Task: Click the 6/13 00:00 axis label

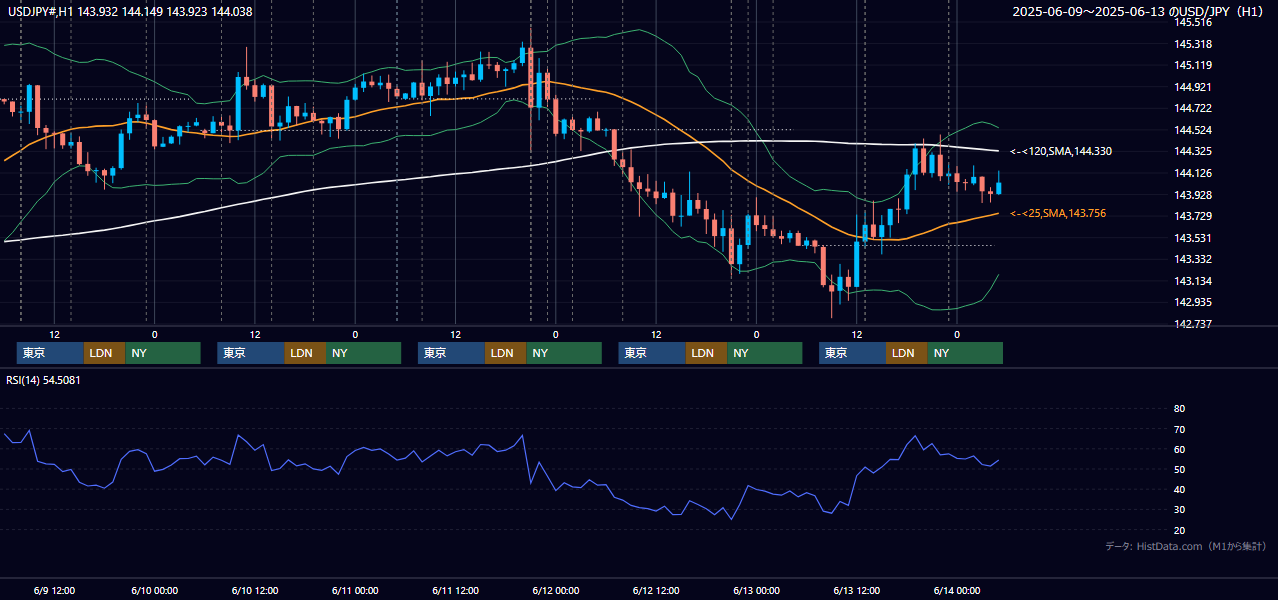Action: (756, 590)
